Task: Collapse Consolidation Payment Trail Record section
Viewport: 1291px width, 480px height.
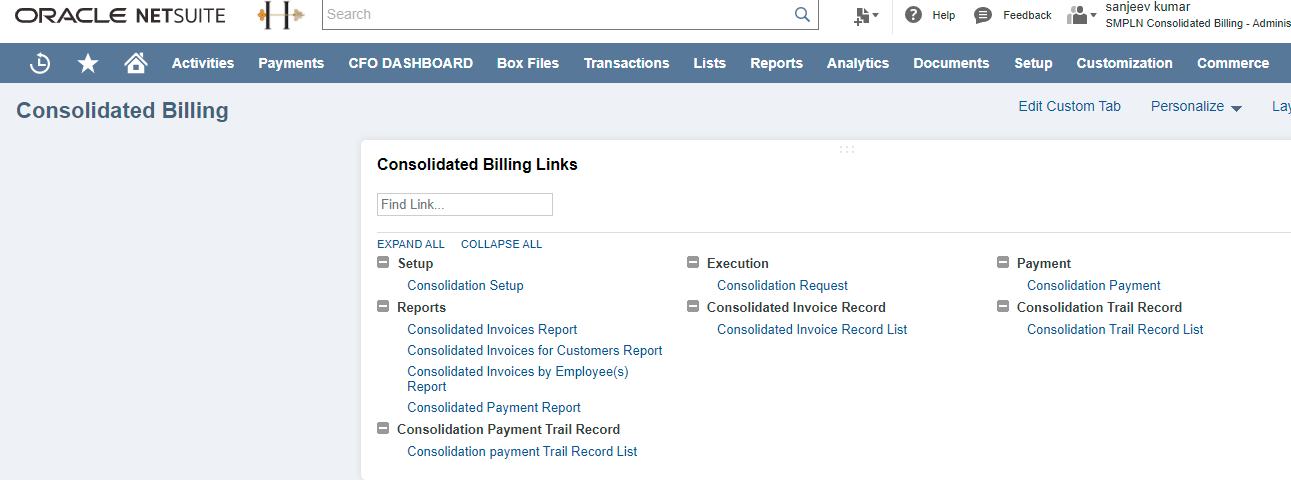Action: [x=383, y=429]
